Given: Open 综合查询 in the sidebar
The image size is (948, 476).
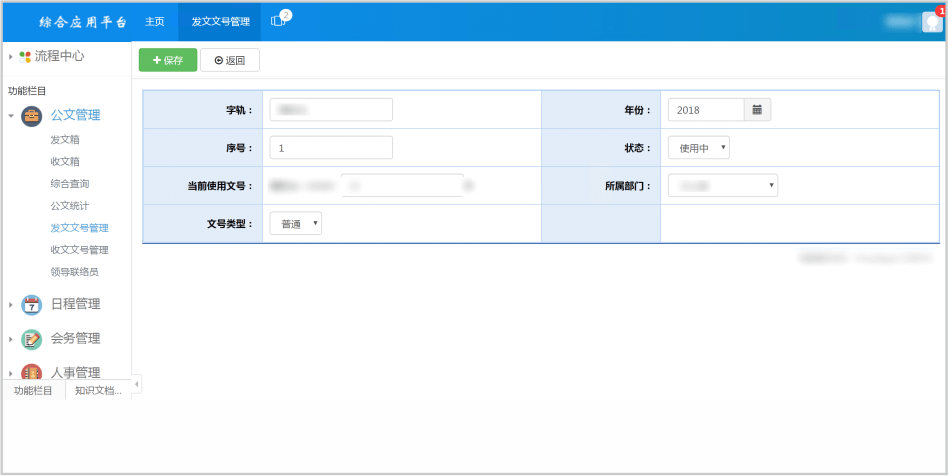Looking at the screenshot, I should click(x=70, y=184).
